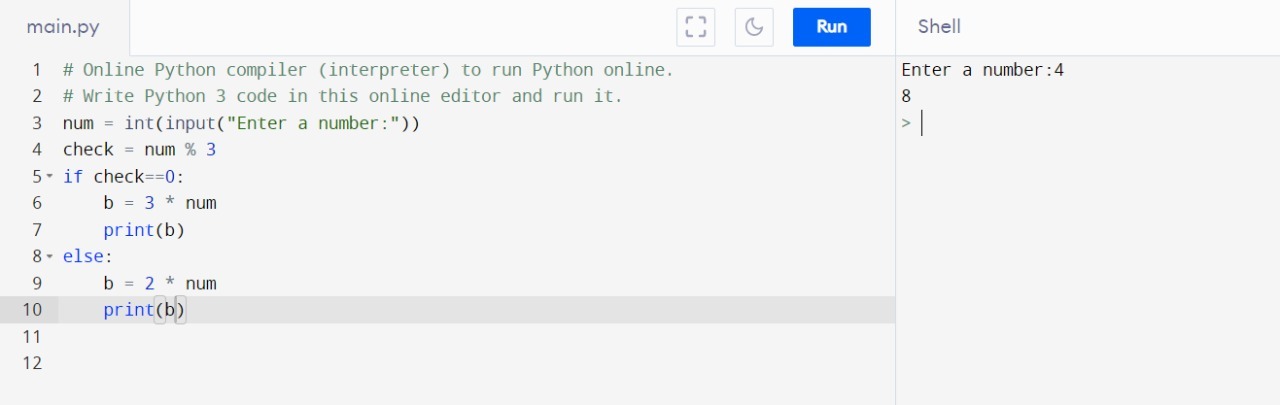Place cursor on 'b = 2 * num' line
The height and width of the screenshot is (405, 1280).
click(x=159, y=283)
